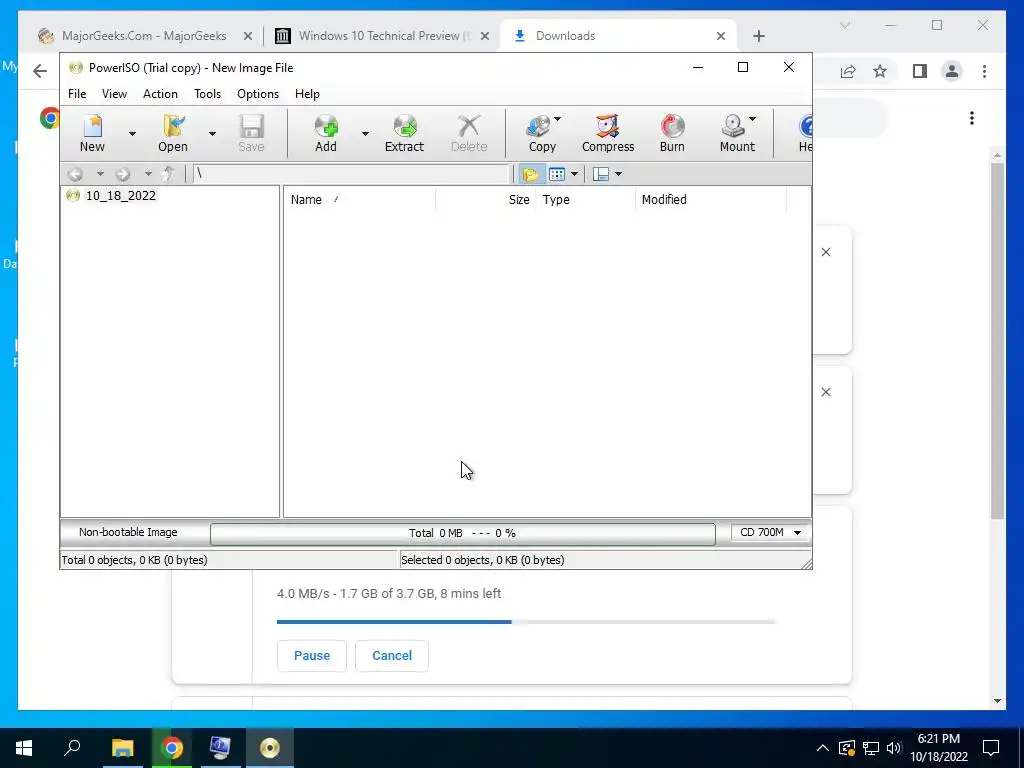The height and width of the screenshot is (768, 1024).
Task: Click the New image toolbar icon
Action: tap(92, 133)
